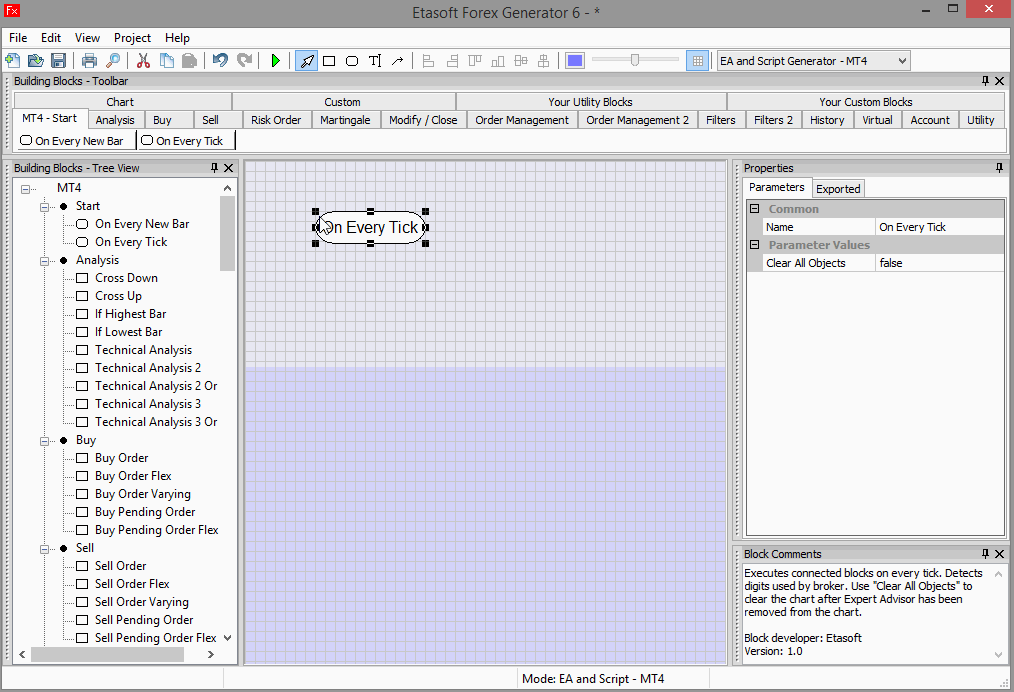Click the Undo icon
The image size is (1014, 692).
click(x=220, y=61)
